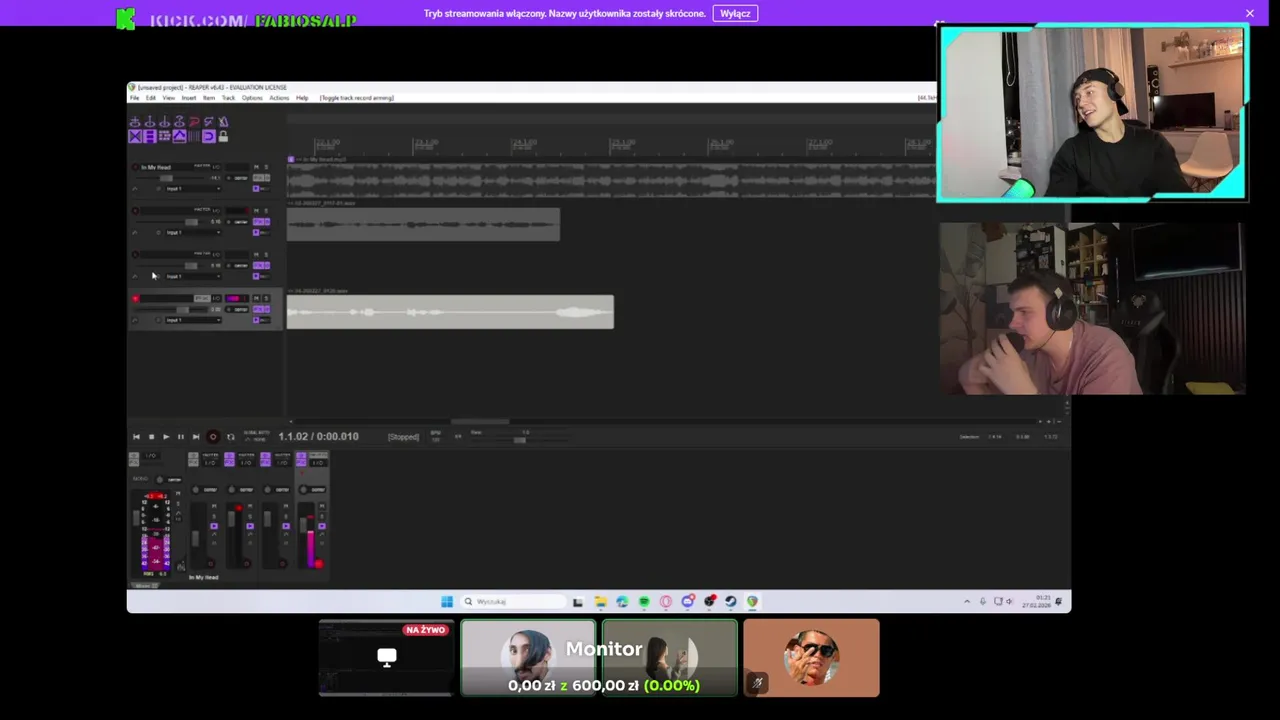The width and height of the screenshot is (1280, 720).
Task: Open the Insert menu
Action: (188, 98)
